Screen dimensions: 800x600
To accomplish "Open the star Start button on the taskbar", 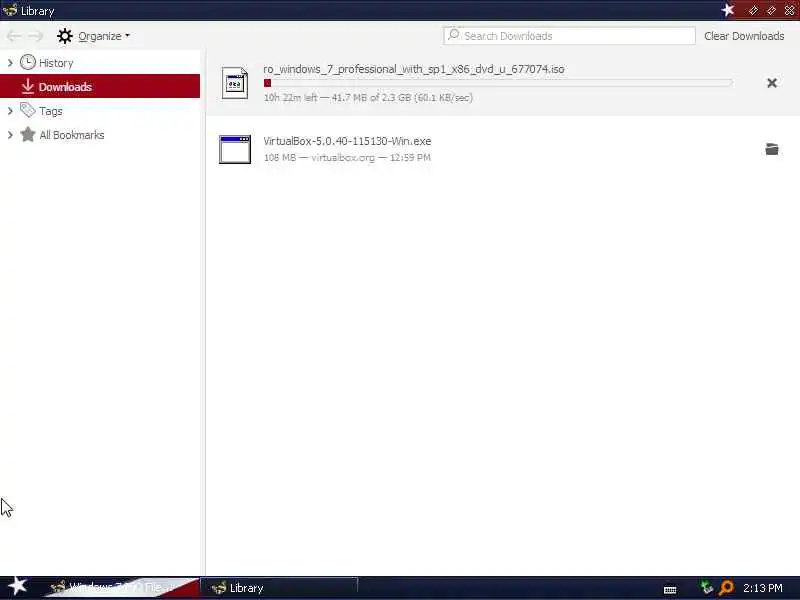I will point(17,586).
